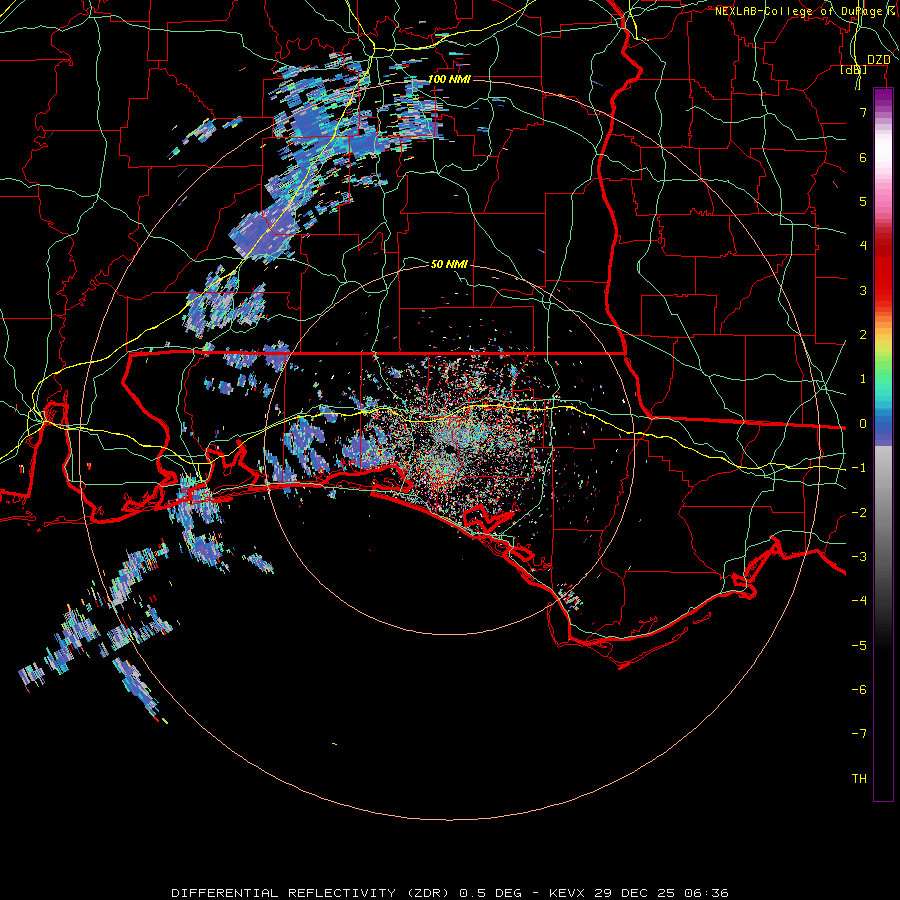Click the 7 value on the color scale
The width and height of the screenshot is (900, 900).
pyautogui.click(x=863, y=112)
